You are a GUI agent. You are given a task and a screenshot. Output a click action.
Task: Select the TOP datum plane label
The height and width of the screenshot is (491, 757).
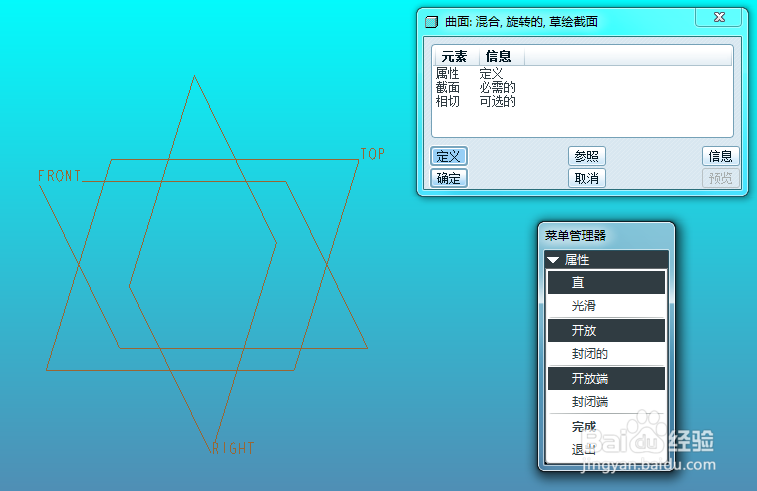tap(373, 154)
